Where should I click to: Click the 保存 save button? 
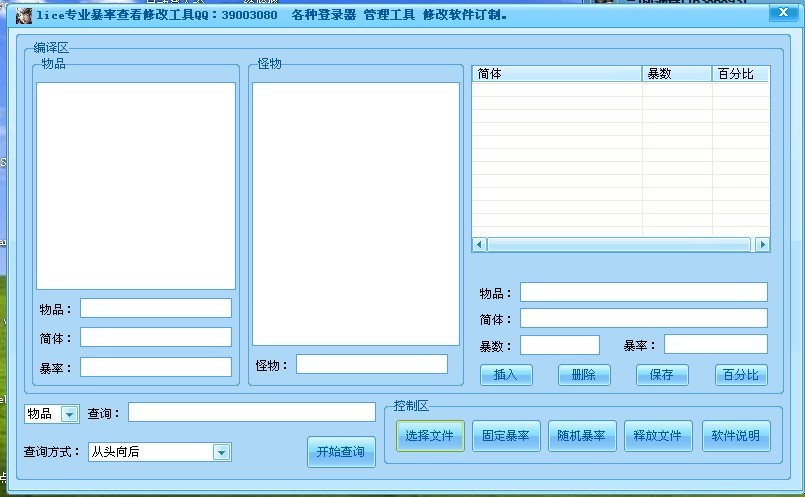(x=662, y=375)
